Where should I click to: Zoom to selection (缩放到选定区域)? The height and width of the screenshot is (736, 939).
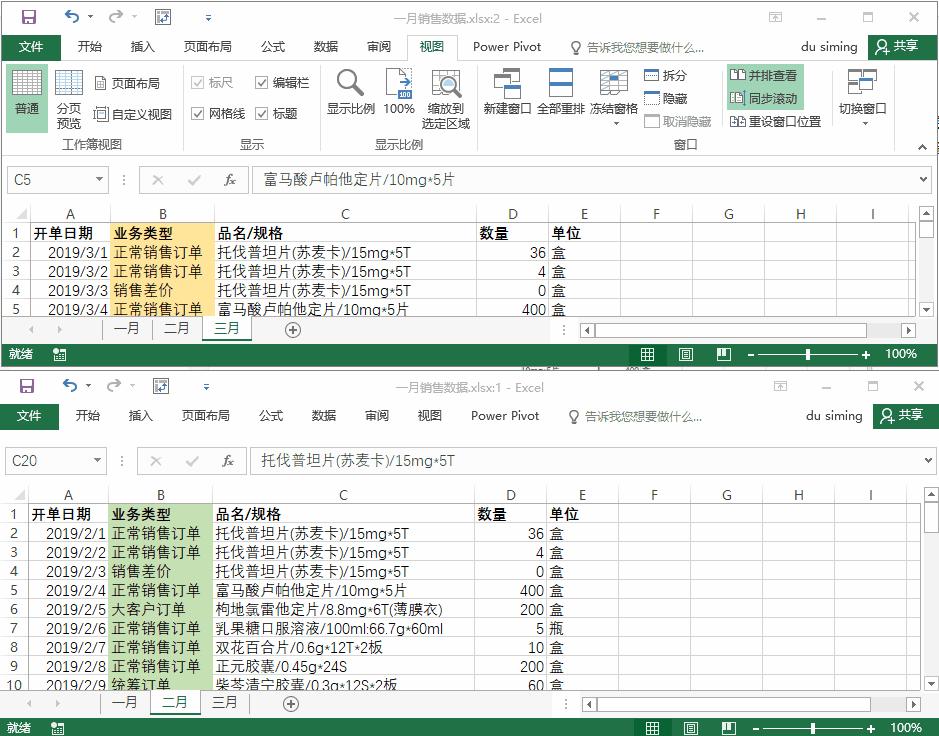[446, 95]
